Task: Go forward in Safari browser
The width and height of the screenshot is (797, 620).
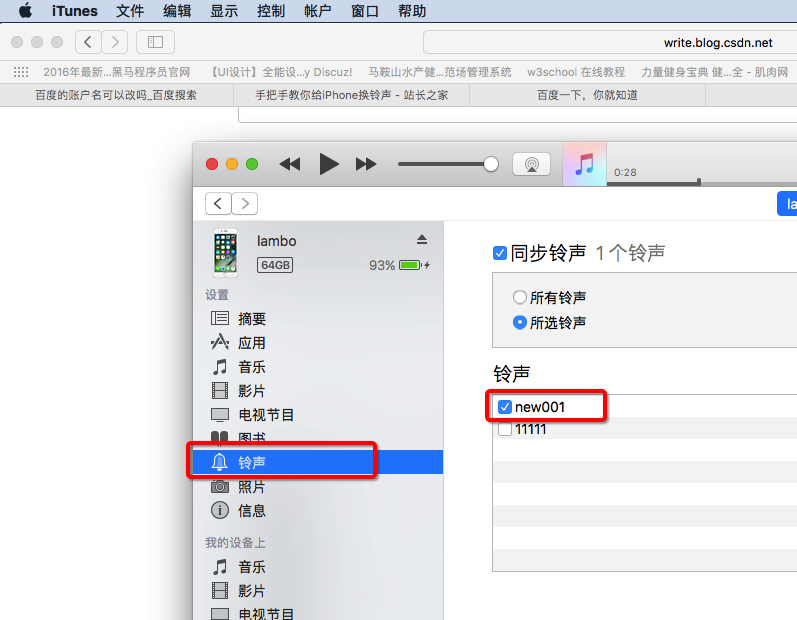Action: [x=115, y=42]
